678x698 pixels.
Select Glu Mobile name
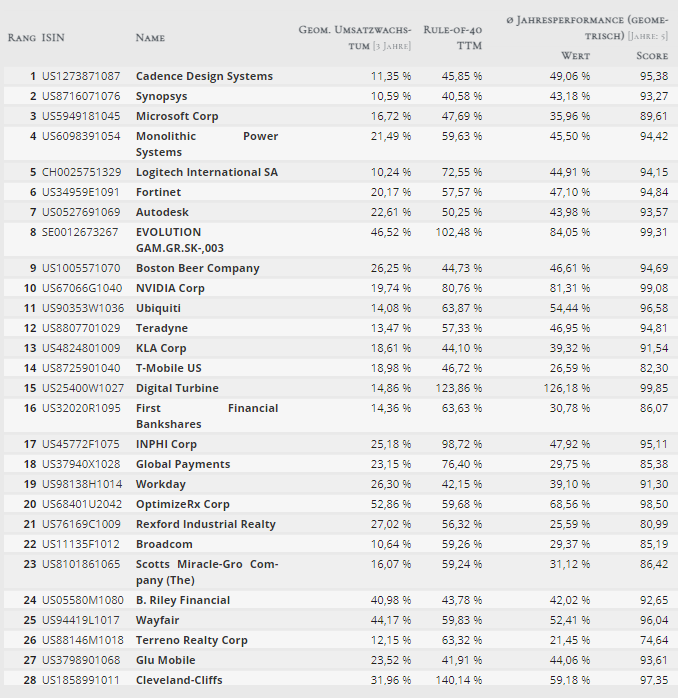[166, 660]
